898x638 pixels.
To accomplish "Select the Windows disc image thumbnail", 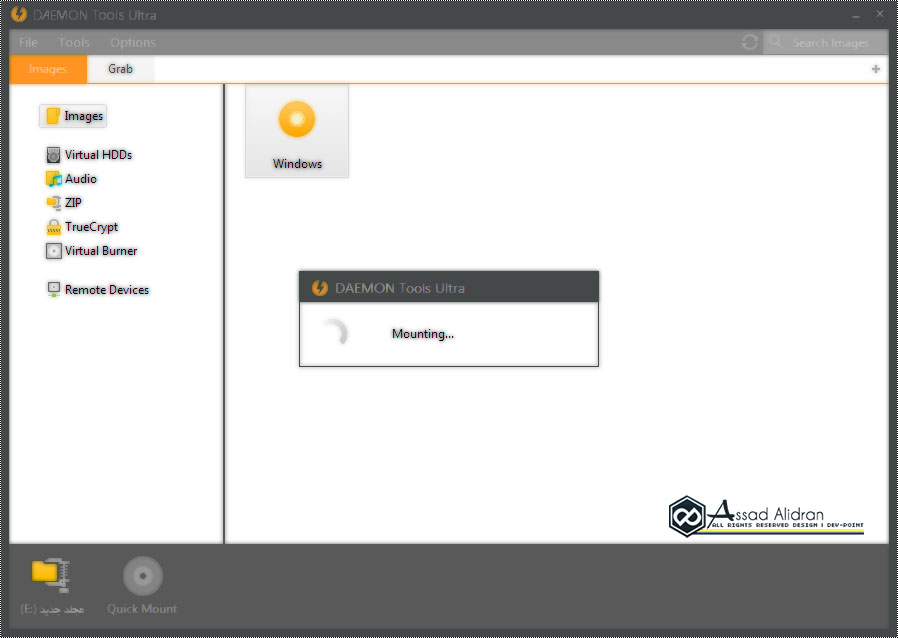I will click(297, 131).
